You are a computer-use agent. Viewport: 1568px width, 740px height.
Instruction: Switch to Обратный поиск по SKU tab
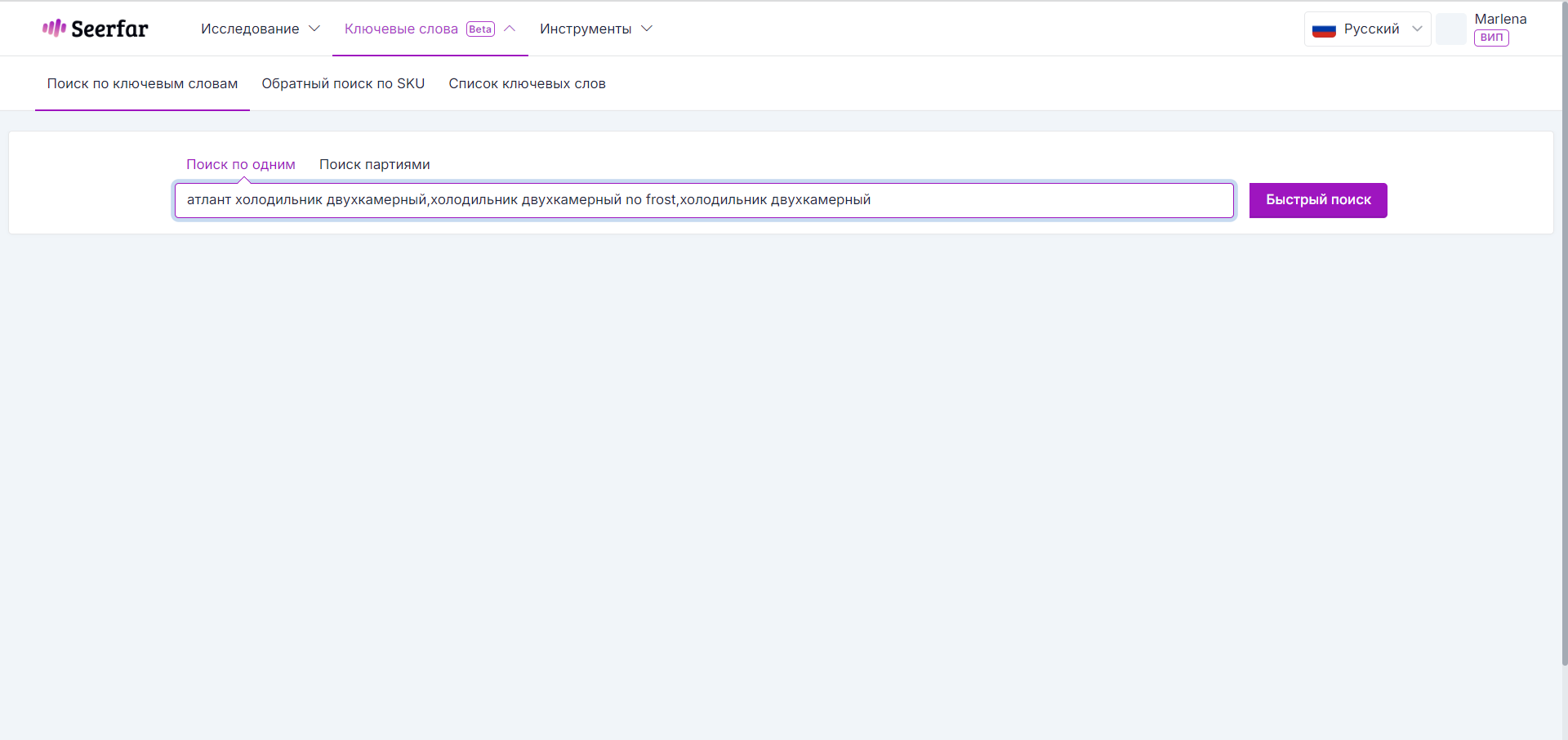pos(343,83)
